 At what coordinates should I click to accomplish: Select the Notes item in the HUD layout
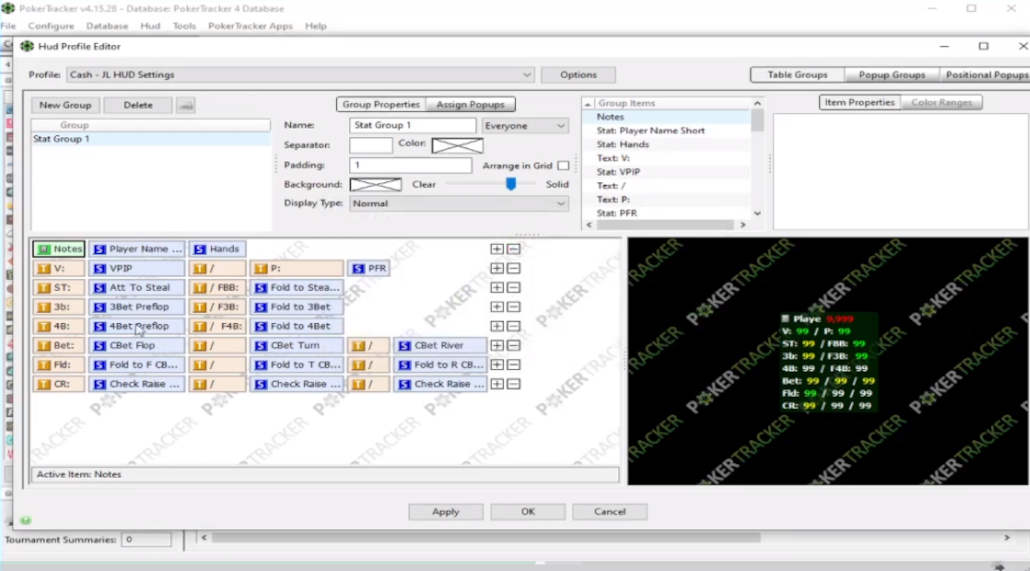(58, 249)
